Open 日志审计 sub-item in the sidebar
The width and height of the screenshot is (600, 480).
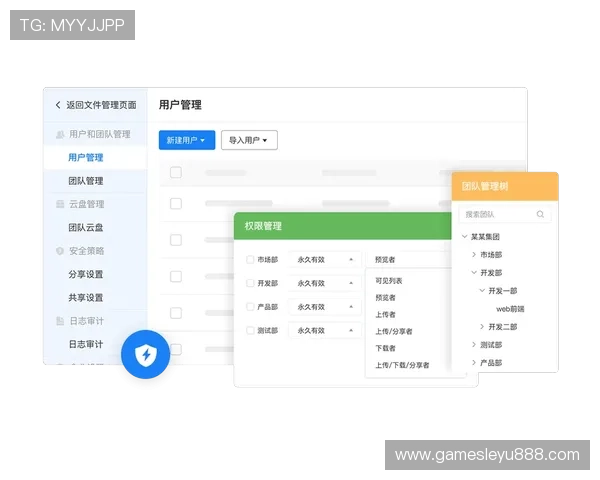coord(86,344)
